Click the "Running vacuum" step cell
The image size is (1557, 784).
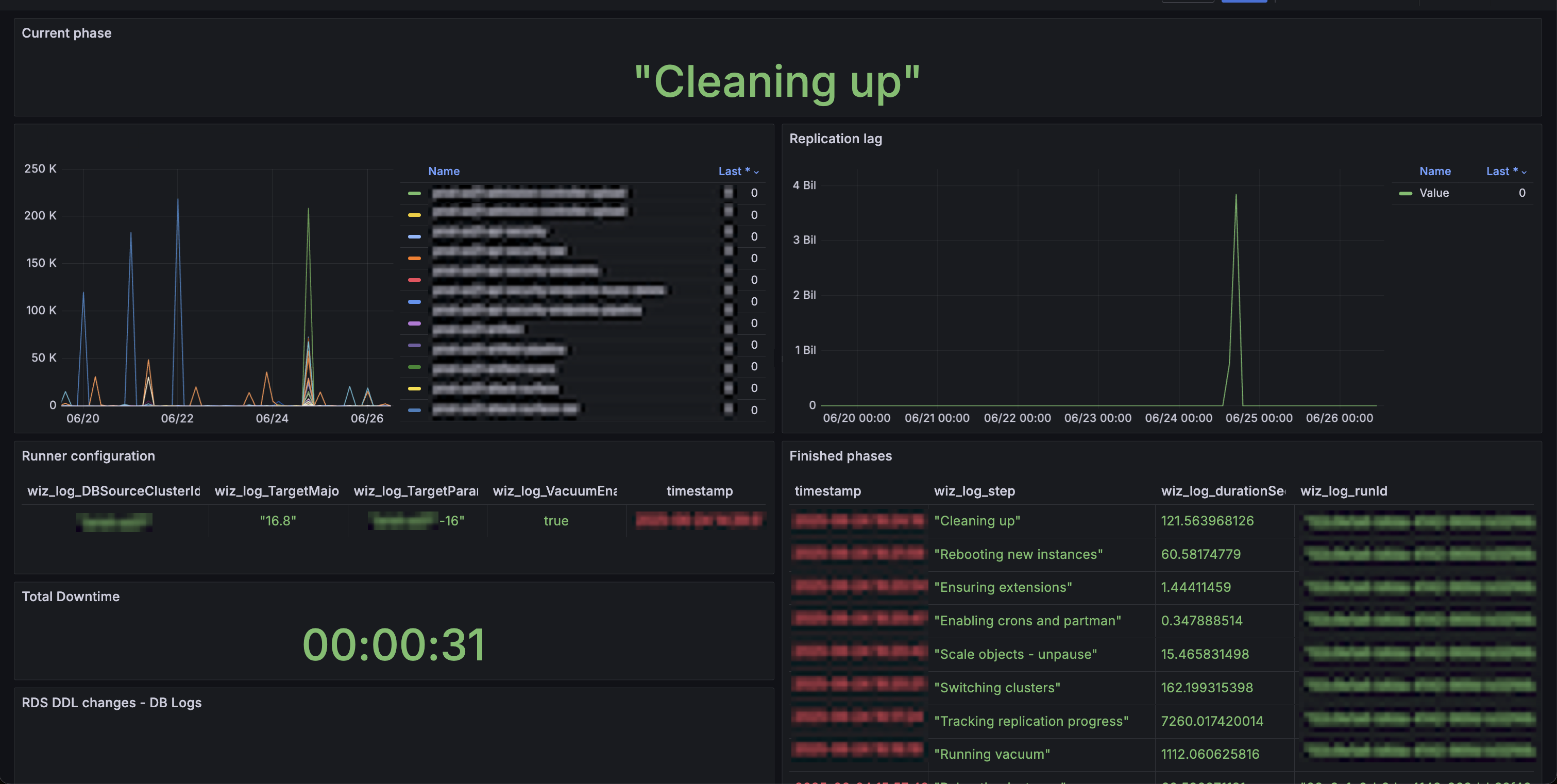pyautogui.click(x=992, y=754)
